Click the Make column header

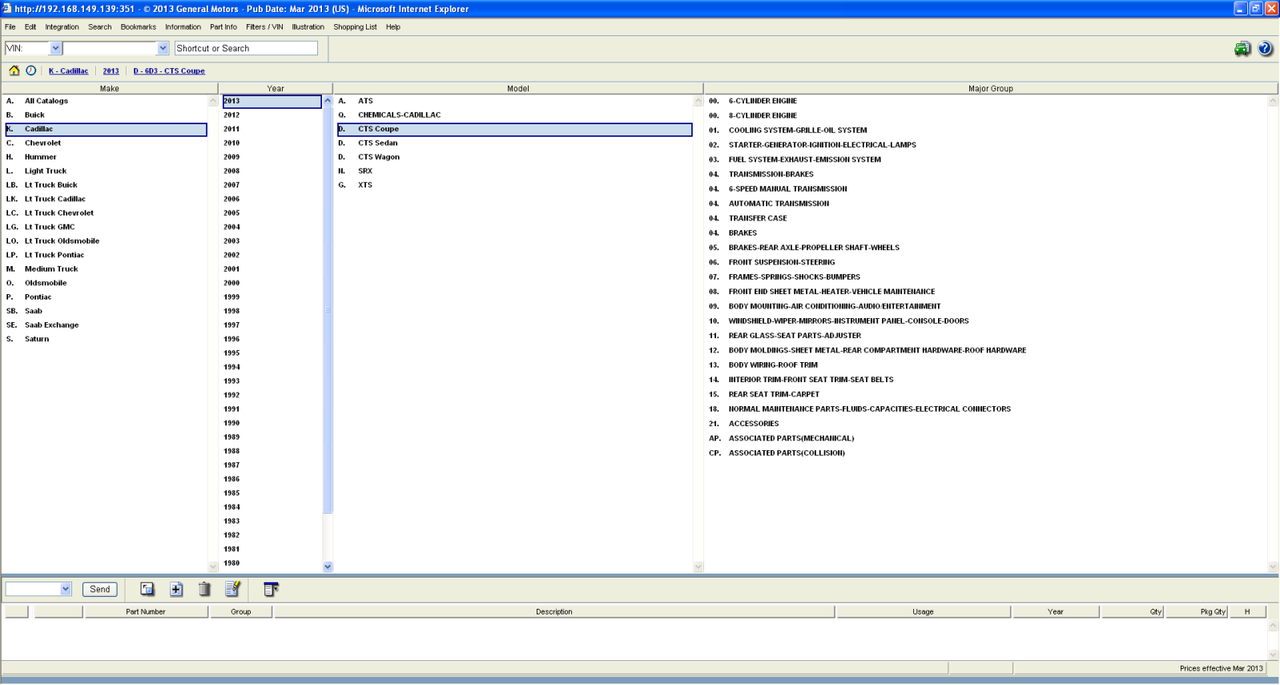[109, 88]
